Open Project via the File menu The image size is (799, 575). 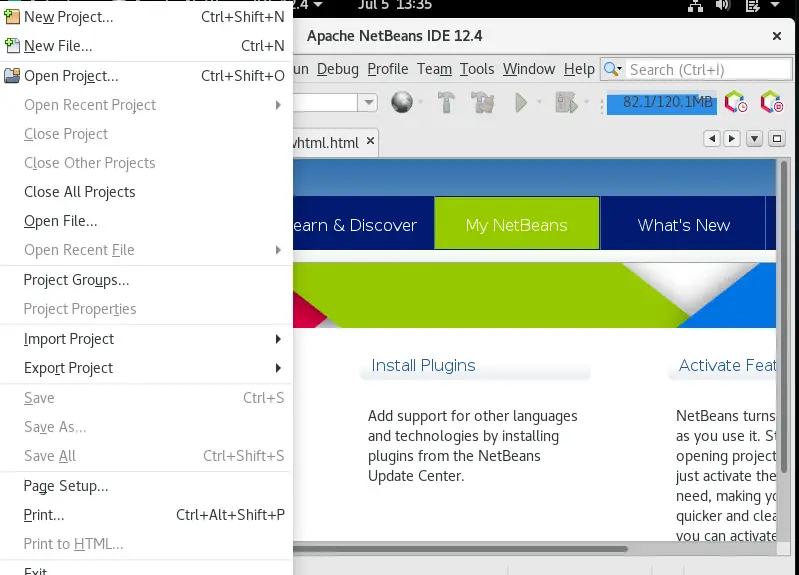tap(146, 76)
